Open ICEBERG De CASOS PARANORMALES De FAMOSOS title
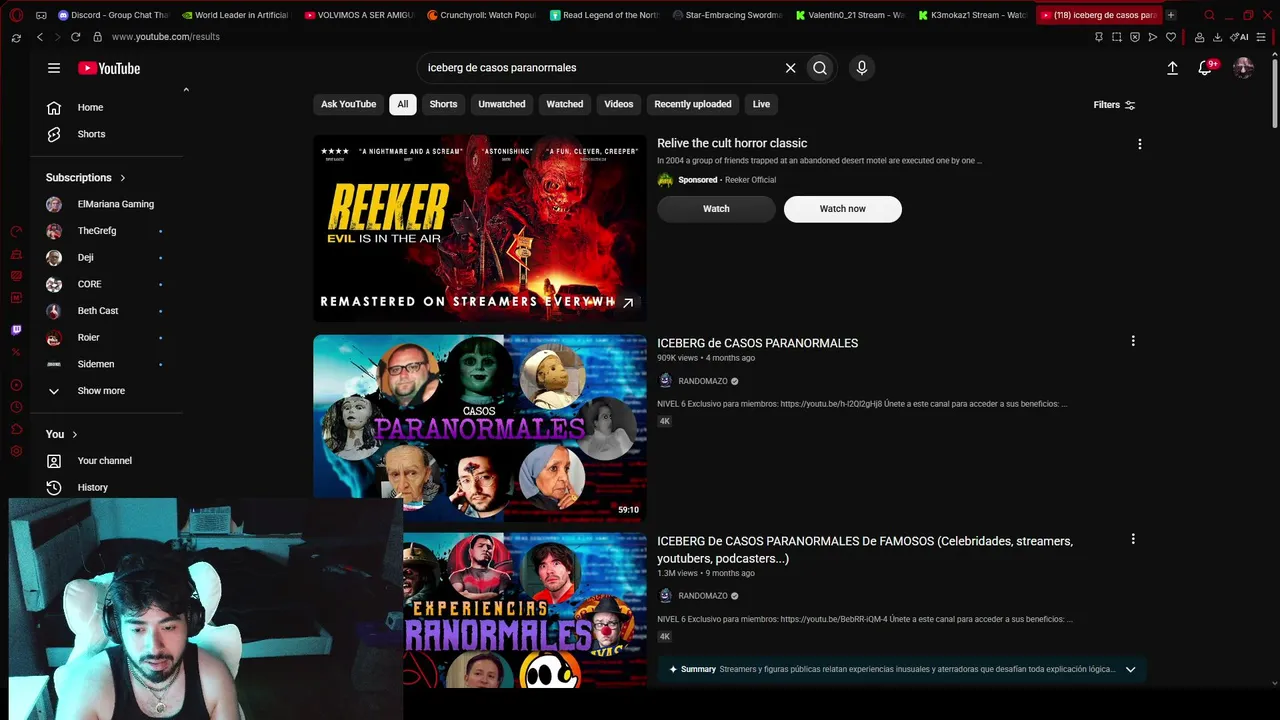Screen dimensions: 1280x720 [x=865, y=550]
